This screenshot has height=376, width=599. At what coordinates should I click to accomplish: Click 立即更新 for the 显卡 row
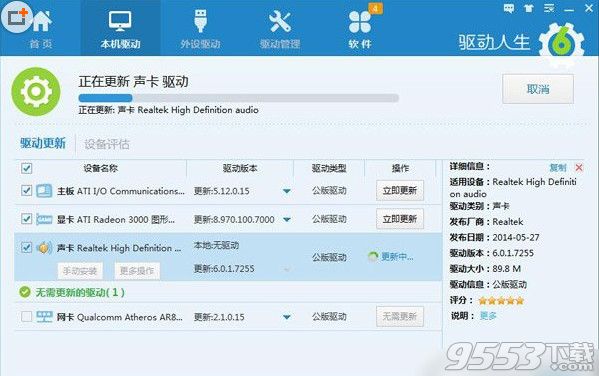[400, 219]
